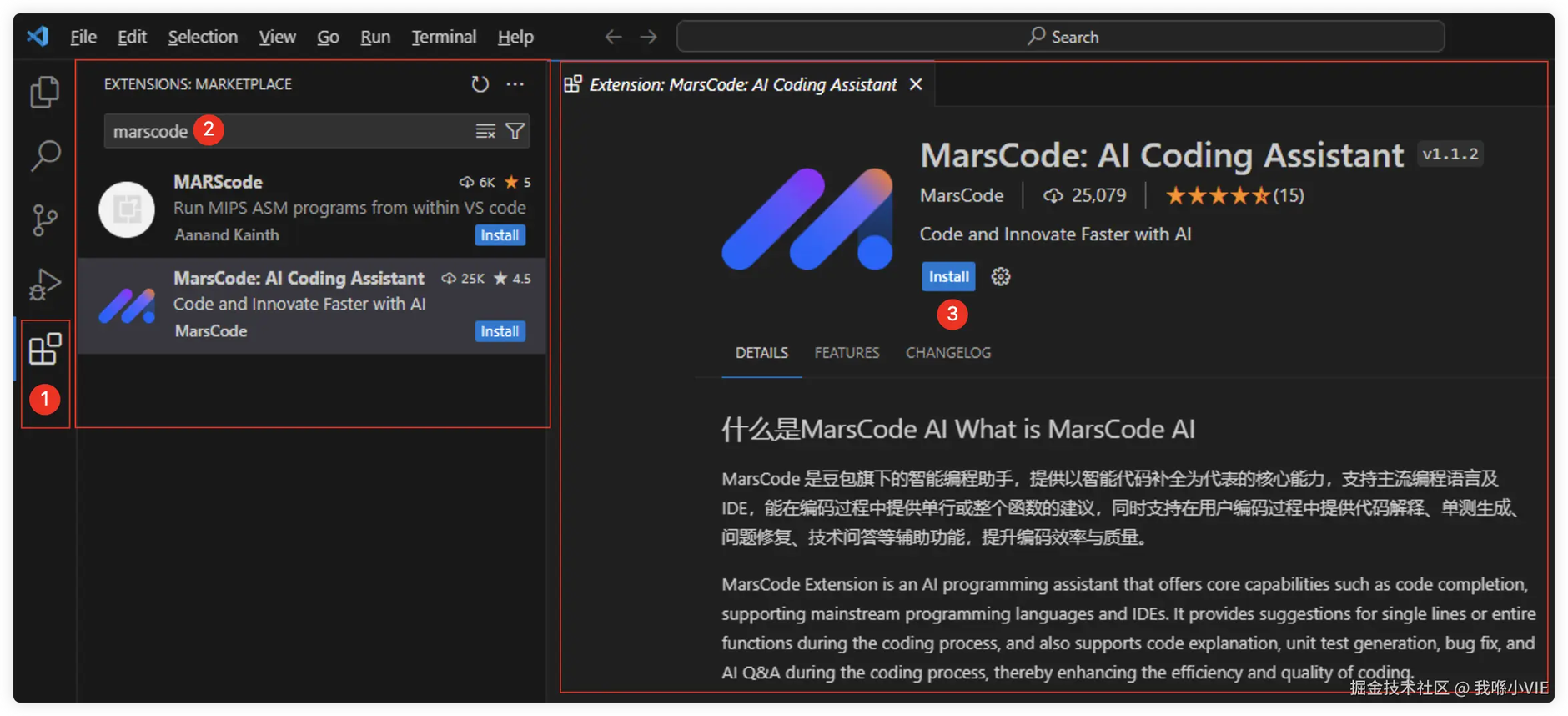Open the Explorer view in activity bar
This screenshot has height=716, width=1568.
(x=45, y=92)
